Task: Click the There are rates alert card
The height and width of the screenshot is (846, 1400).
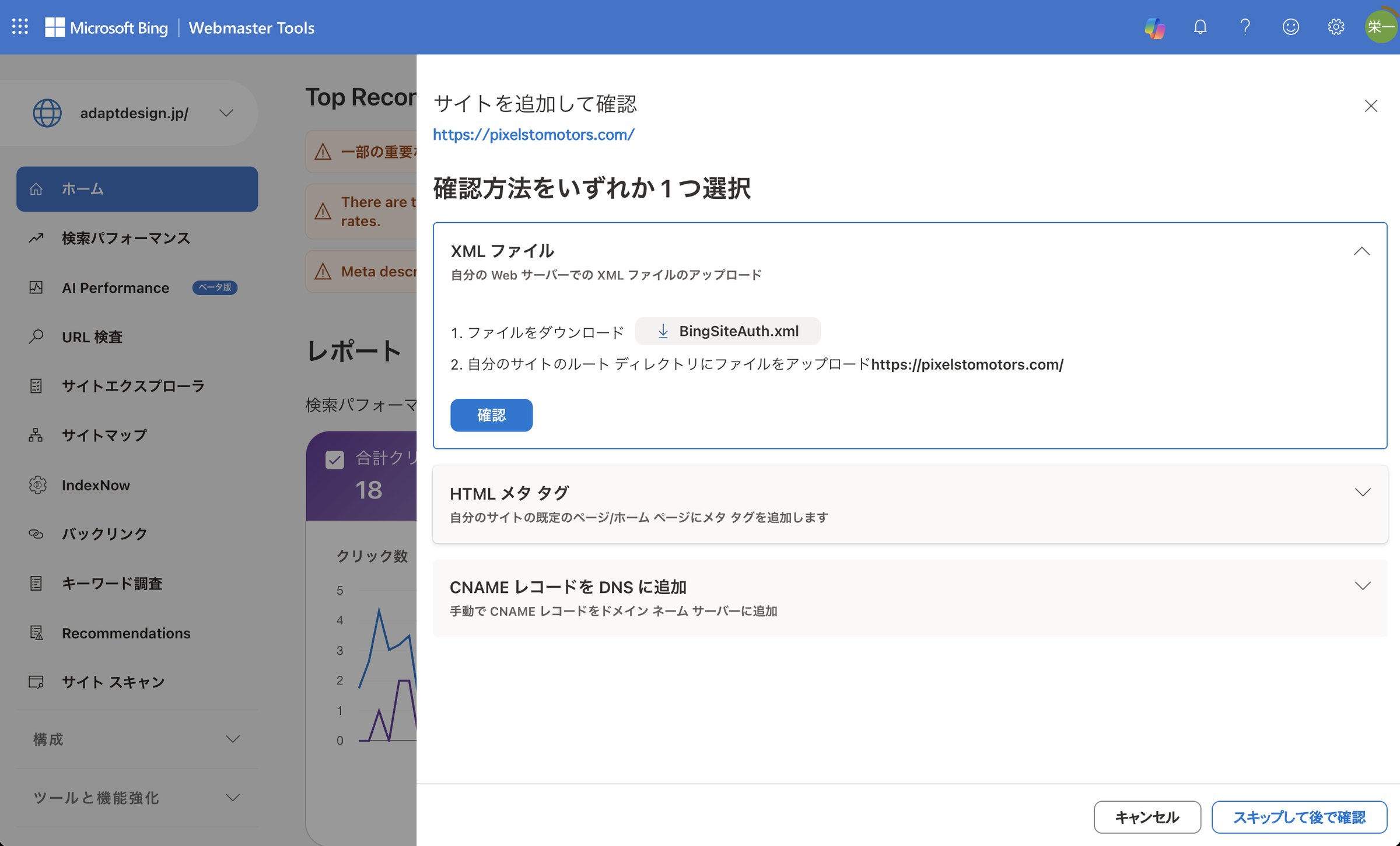Action: click(361, 212)
